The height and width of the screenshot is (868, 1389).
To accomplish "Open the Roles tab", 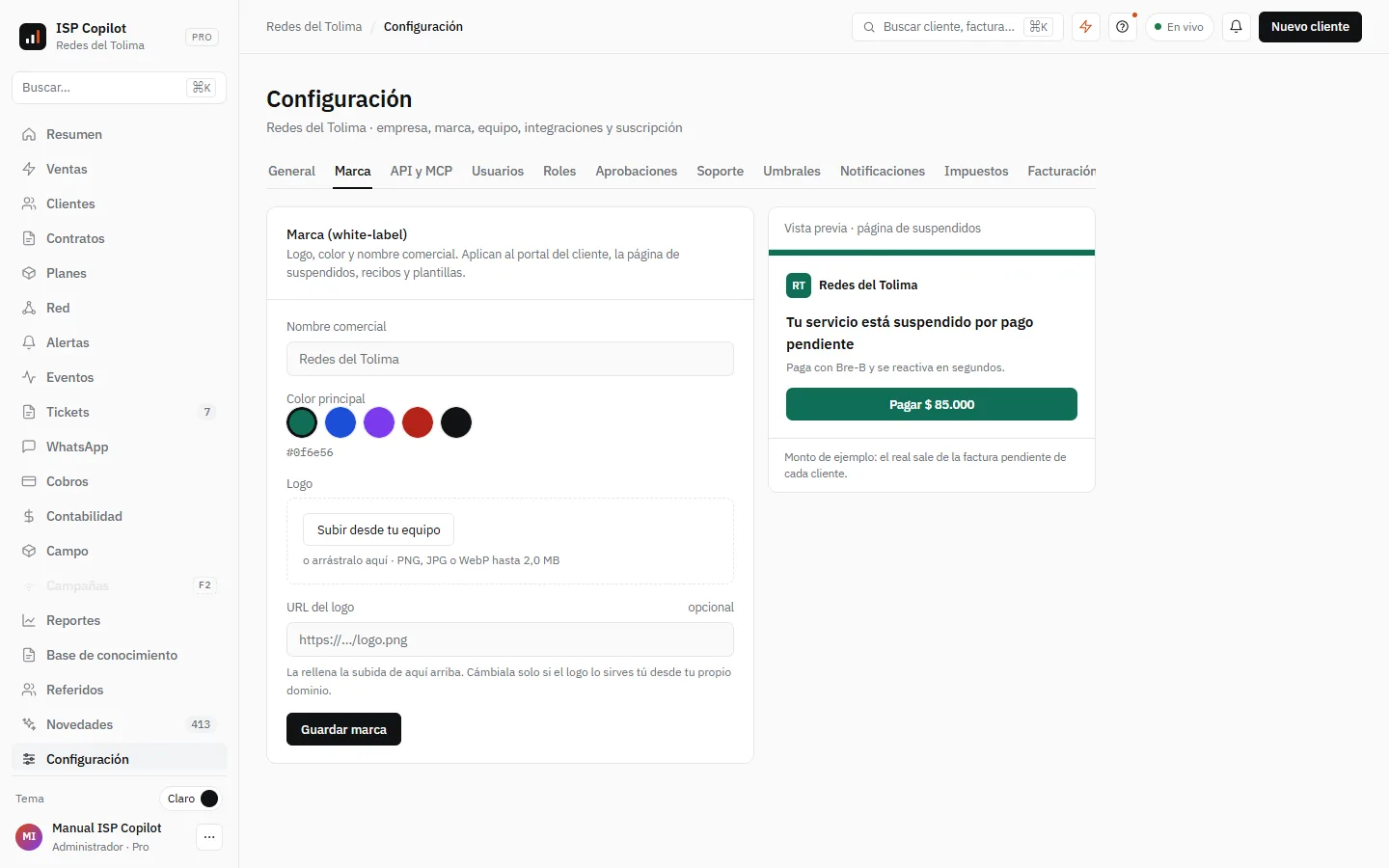I will point(559,171).
